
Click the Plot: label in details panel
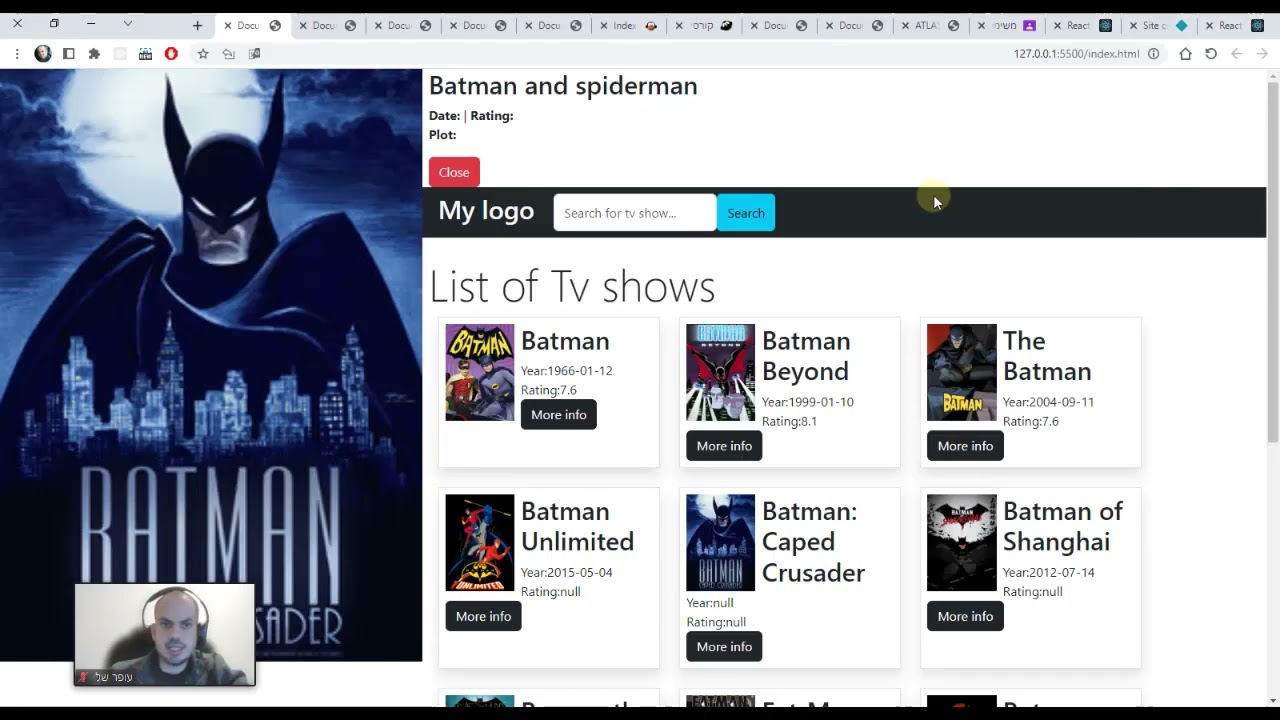click(x=442, y=135)
